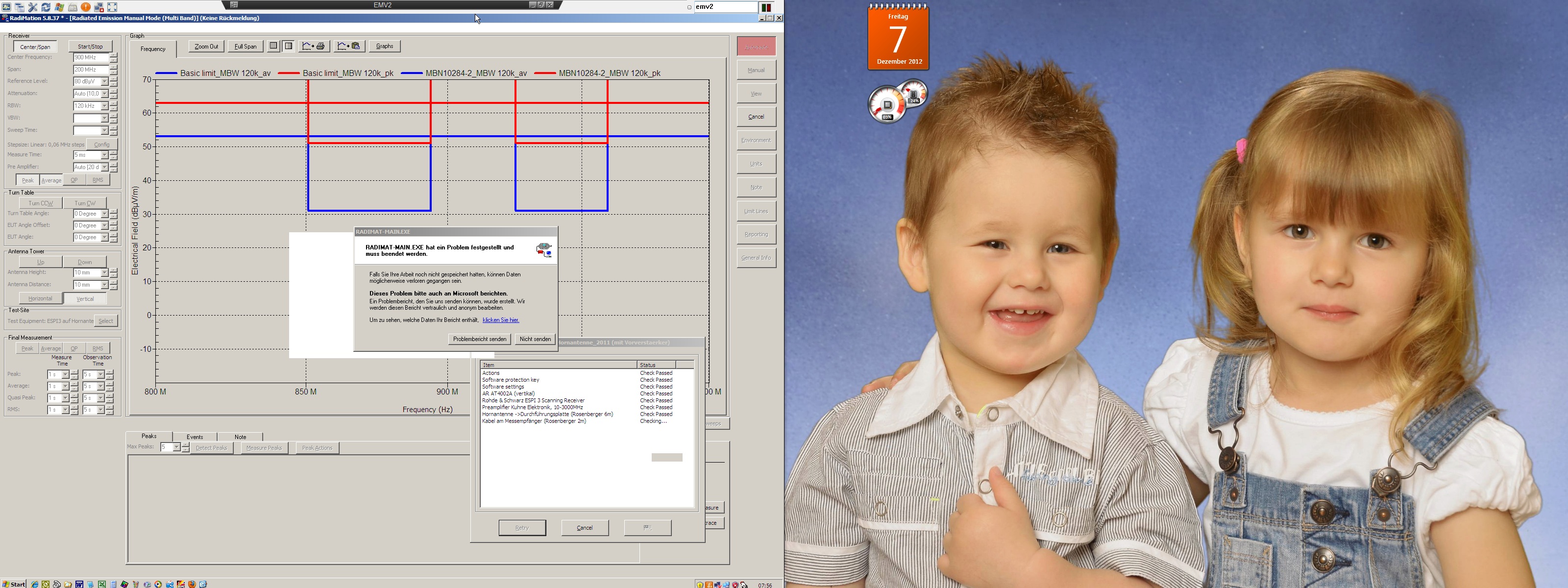1568x588 pixels.
Task: Click Zoom Out in the graph toolbar
Action: point(206,46)
